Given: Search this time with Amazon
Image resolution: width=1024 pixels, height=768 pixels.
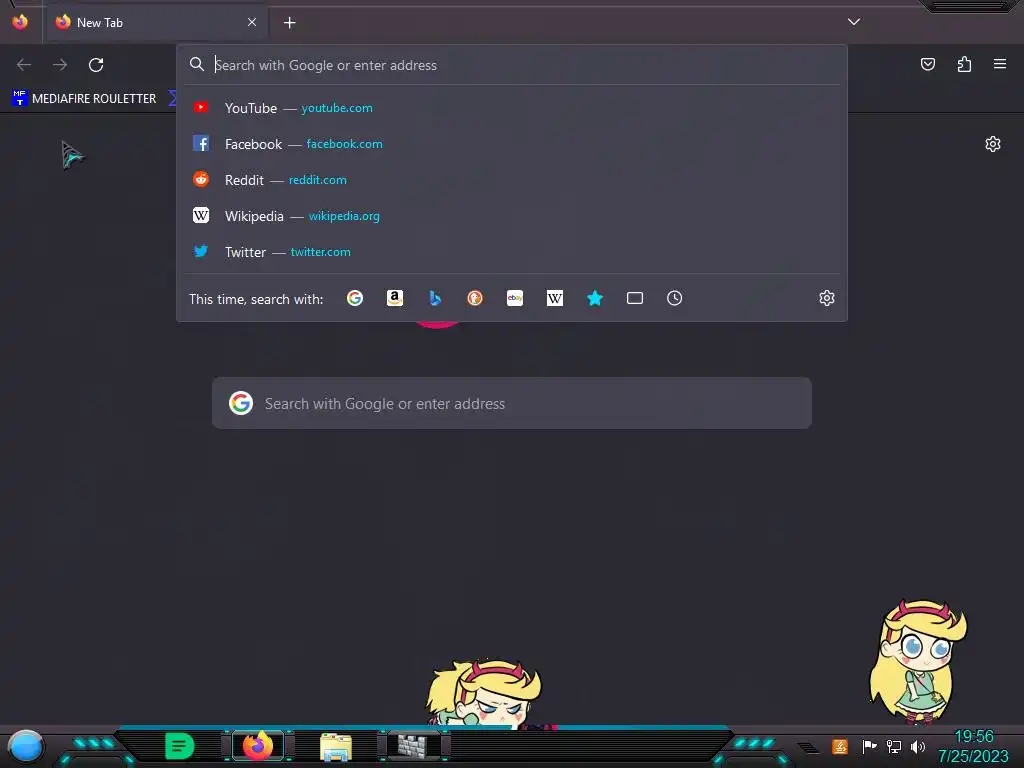Looking at the screenshot, I should (394, 298).
